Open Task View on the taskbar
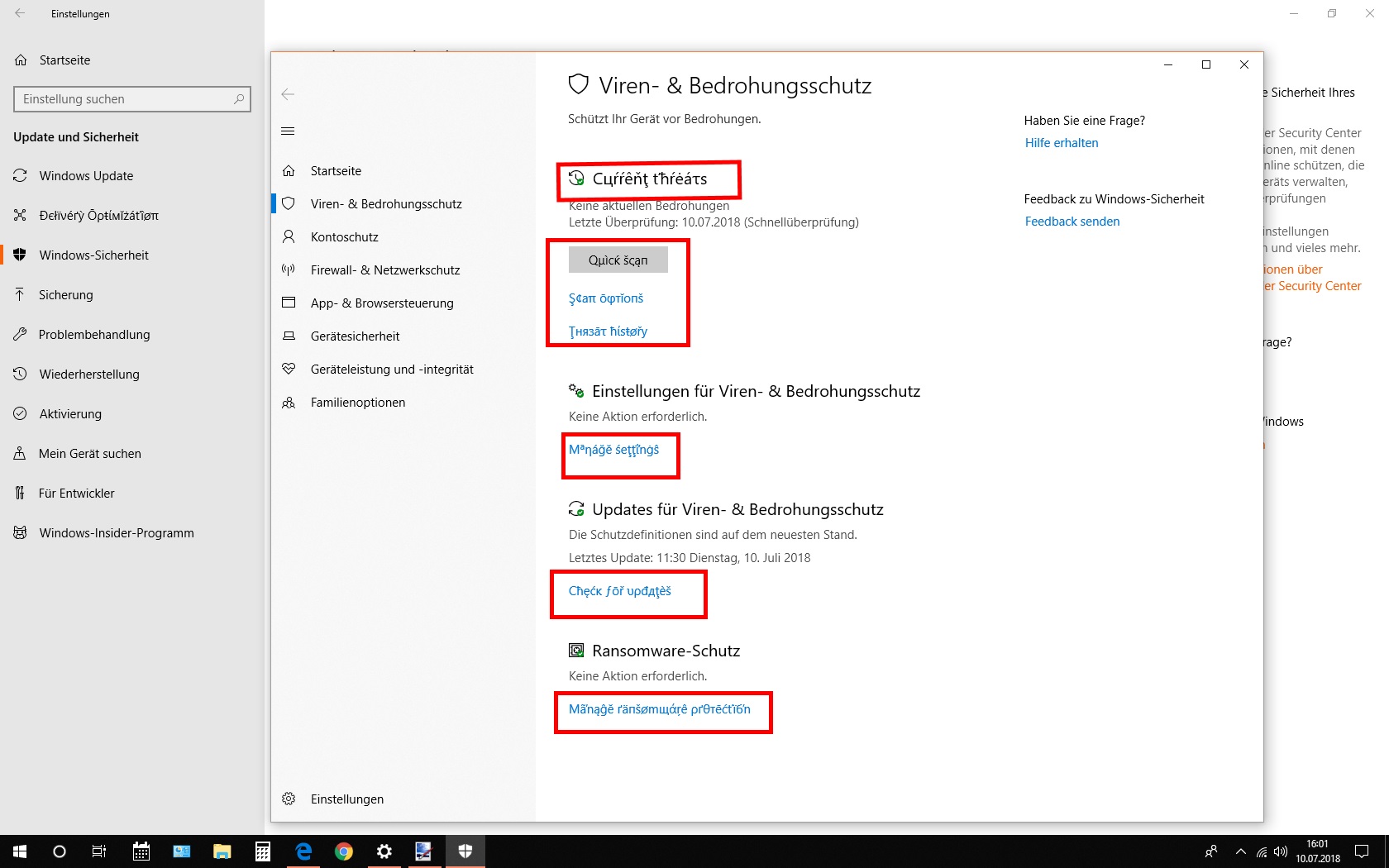 [99, 851]
